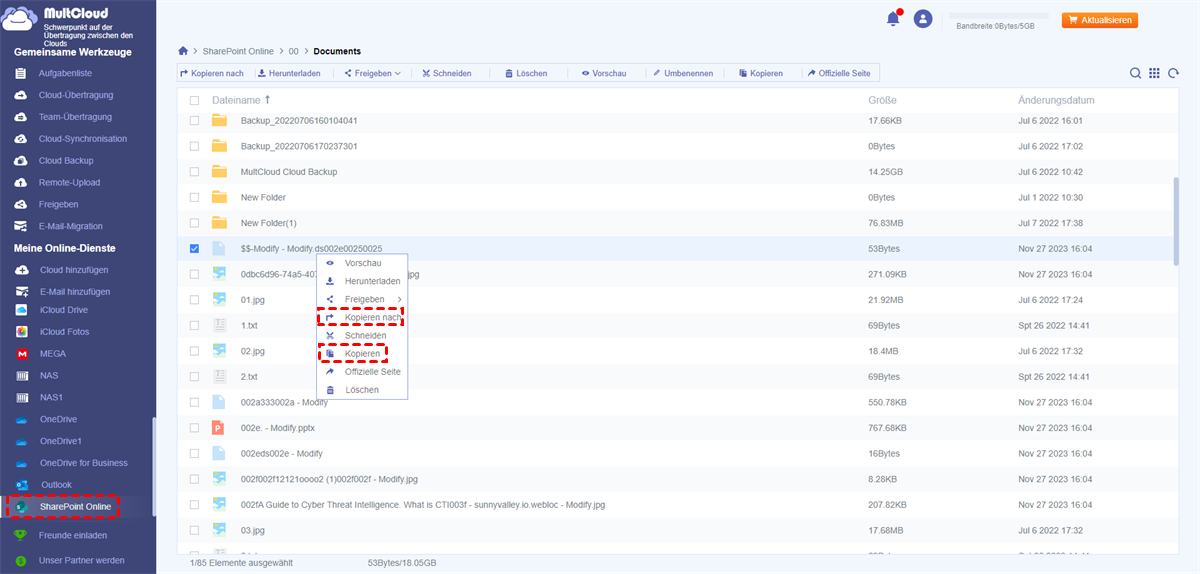Refresh the file list
This screenshot has height=574, width=1200.
pos(1171,73)
